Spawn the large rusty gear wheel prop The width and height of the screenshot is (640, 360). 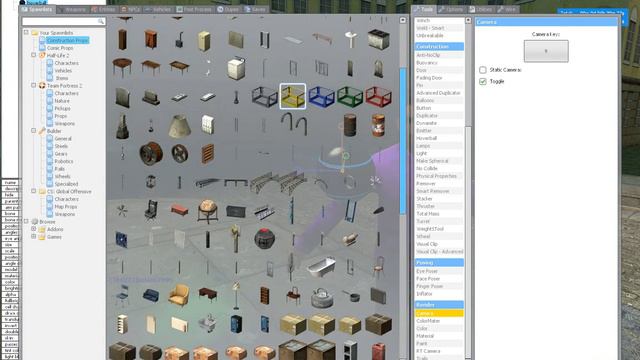[x=151, y=153]
